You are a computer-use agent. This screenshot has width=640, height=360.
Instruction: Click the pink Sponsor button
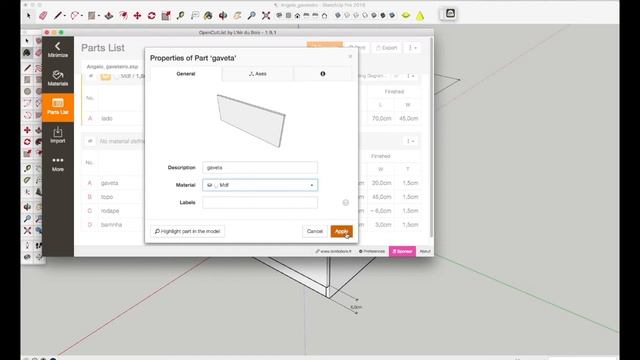coord(402,251)
